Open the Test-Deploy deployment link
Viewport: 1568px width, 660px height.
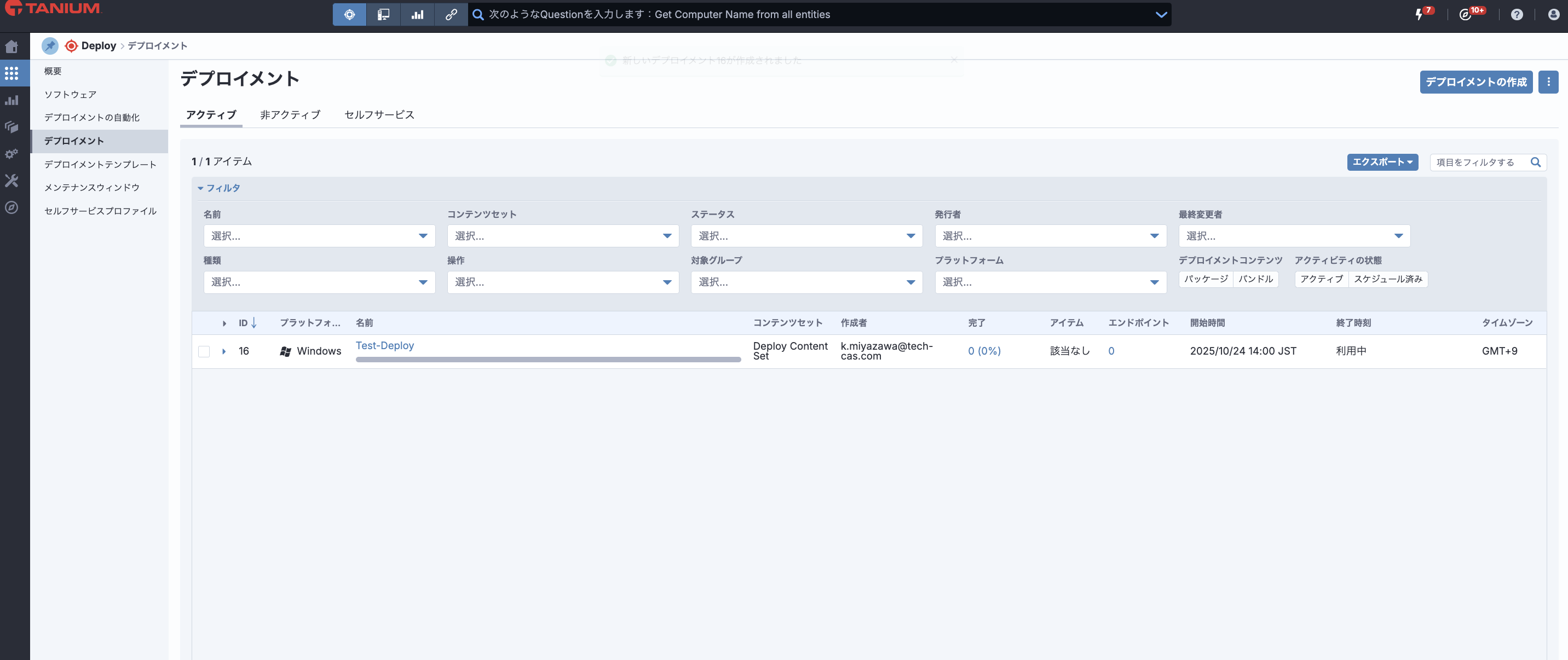pos(385,345)
